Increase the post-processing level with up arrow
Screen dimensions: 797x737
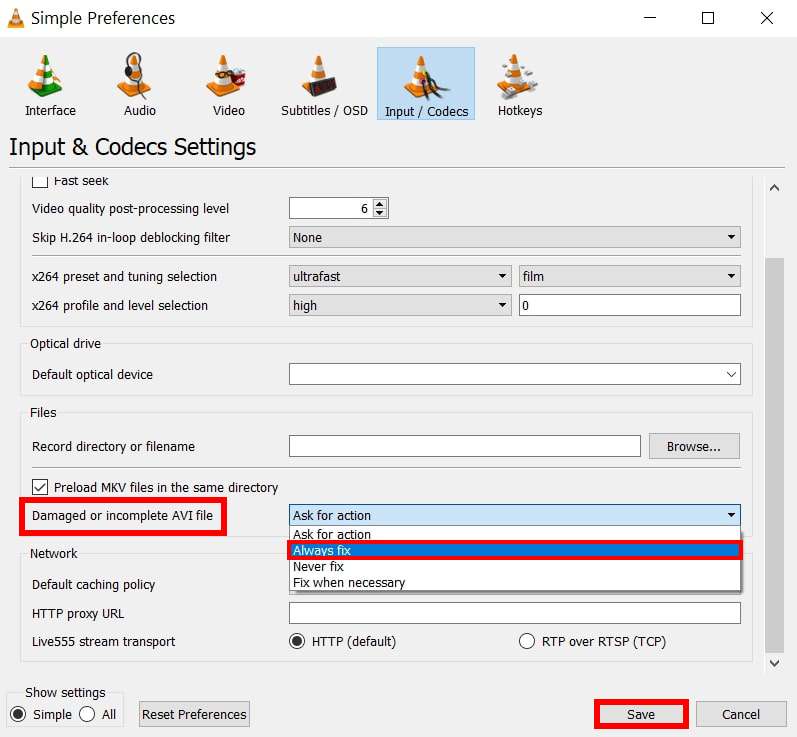pyautogui.click(x=380, y=203)
